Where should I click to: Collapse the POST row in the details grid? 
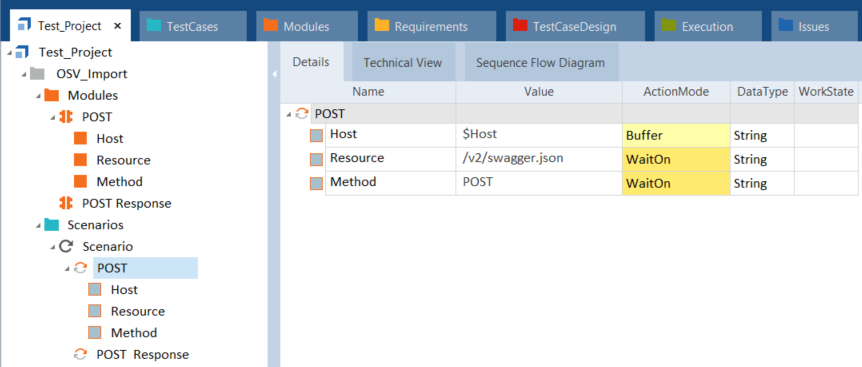click(x=289, y=114)
